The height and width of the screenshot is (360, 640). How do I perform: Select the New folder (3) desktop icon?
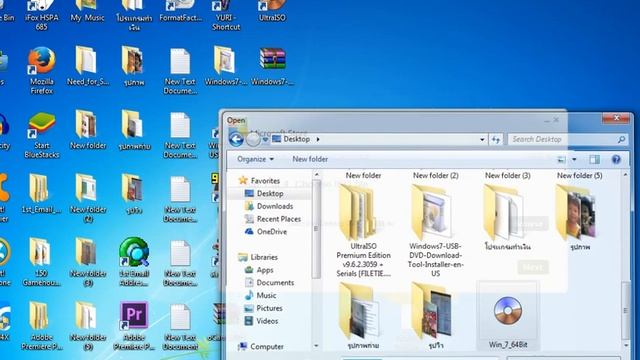point(88,262)
